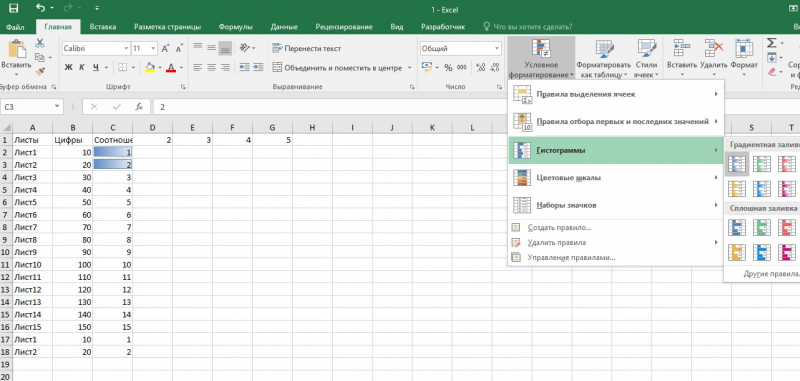Open Наборы значков submenu
The height and width of the screenshot is (381, 800).
pos(616,205)
